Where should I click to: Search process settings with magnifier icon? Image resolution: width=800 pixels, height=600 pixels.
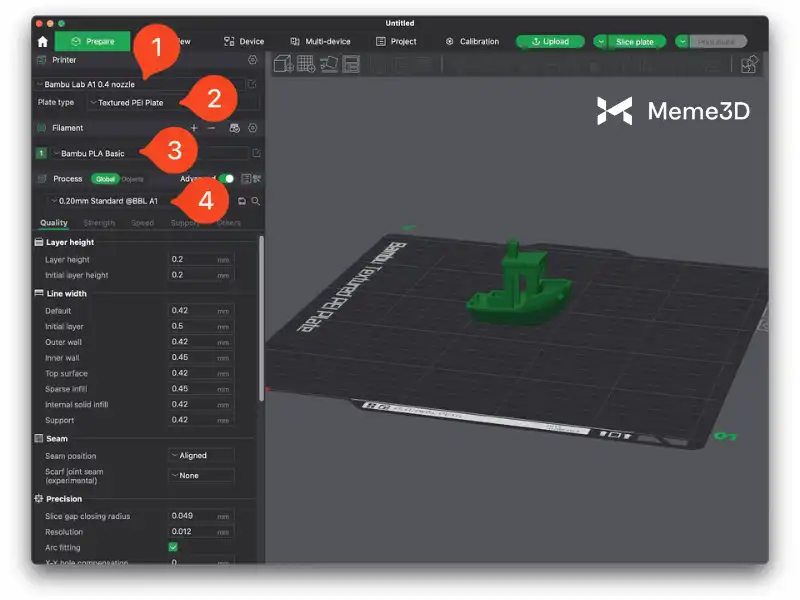256,201
